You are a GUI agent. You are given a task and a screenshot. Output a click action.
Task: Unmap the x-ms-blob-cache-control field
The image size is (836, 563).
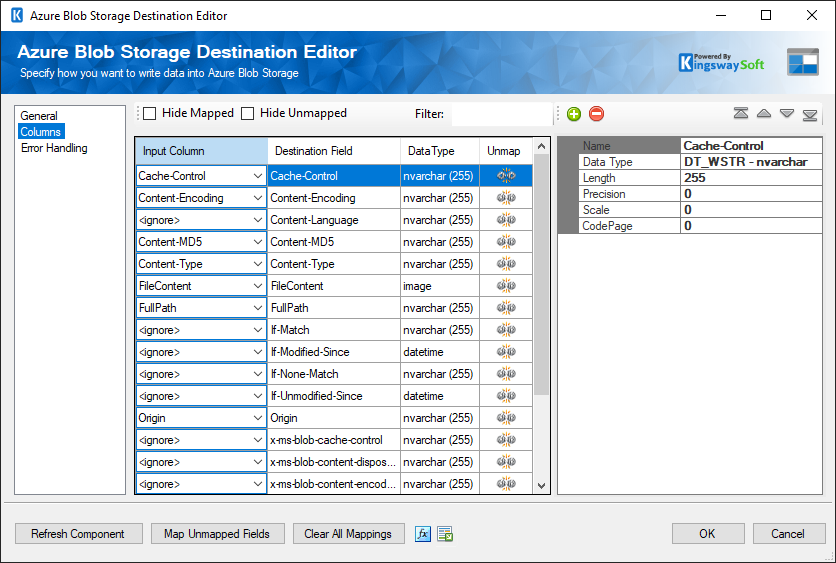[506, 440]
